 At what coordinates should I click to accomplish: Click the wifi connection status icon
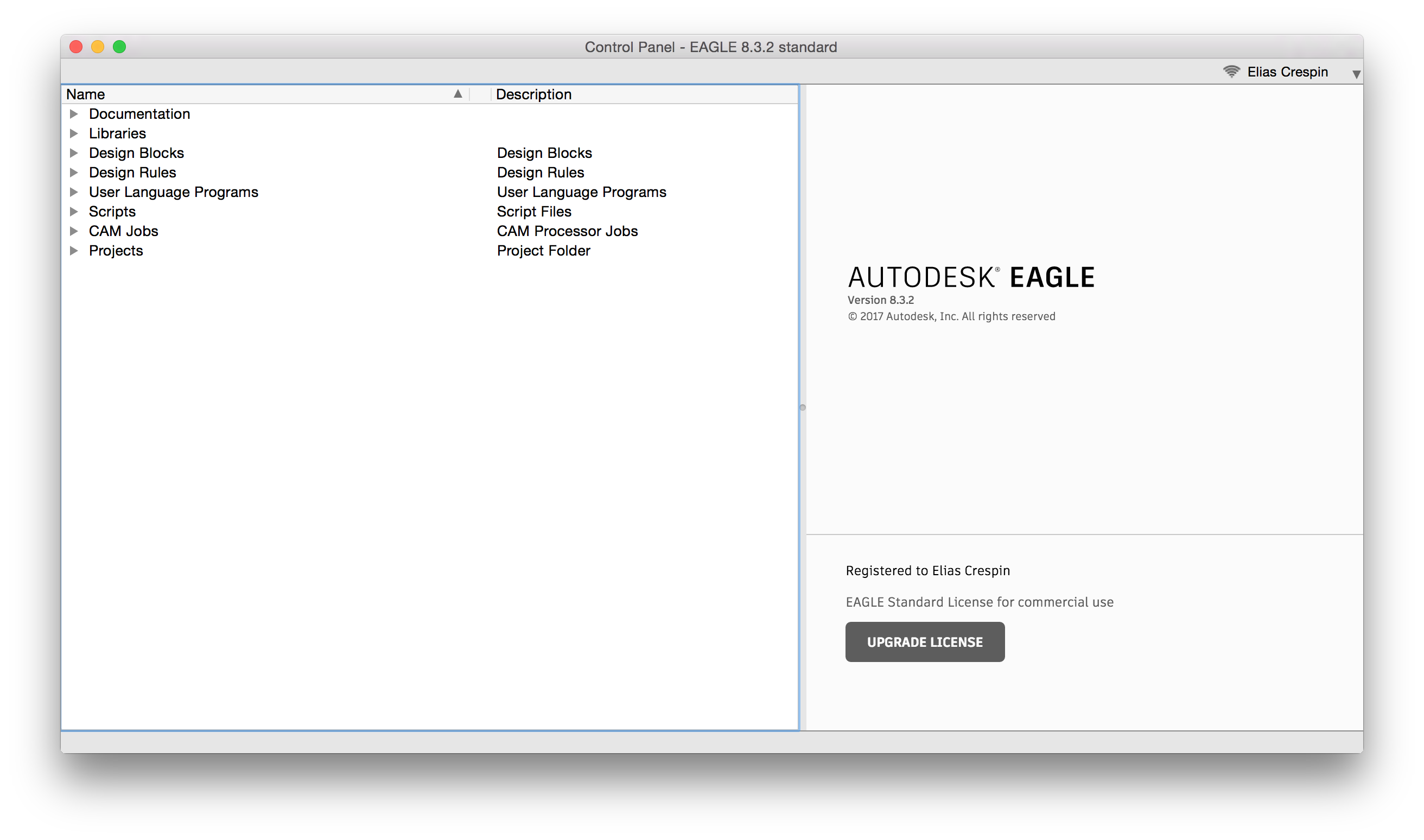point(1232,71)
